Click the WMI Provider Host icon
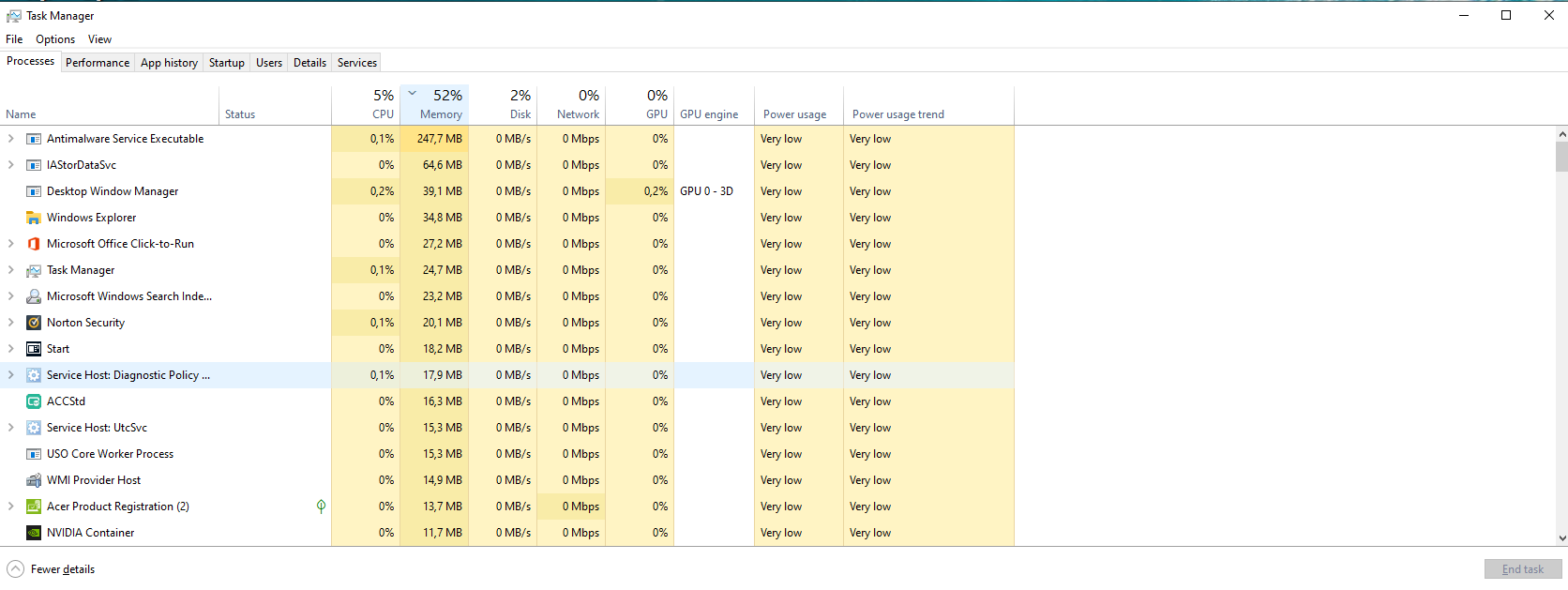The height and width of the screenshot is (590, 1568). click(34, 480)
